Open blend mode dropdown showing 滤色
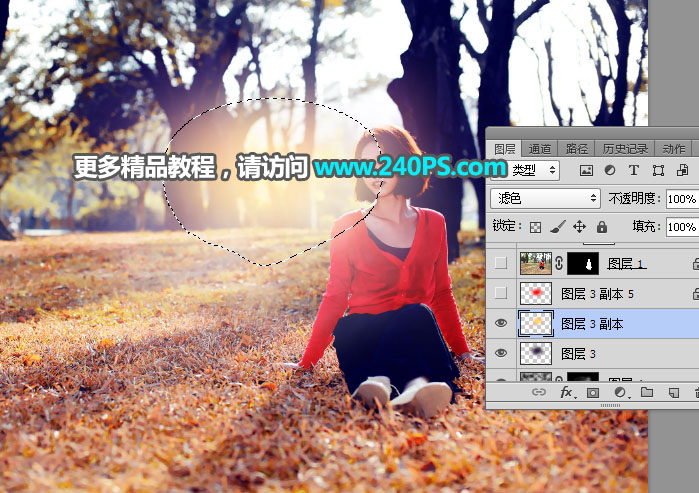 pos(545,198)
